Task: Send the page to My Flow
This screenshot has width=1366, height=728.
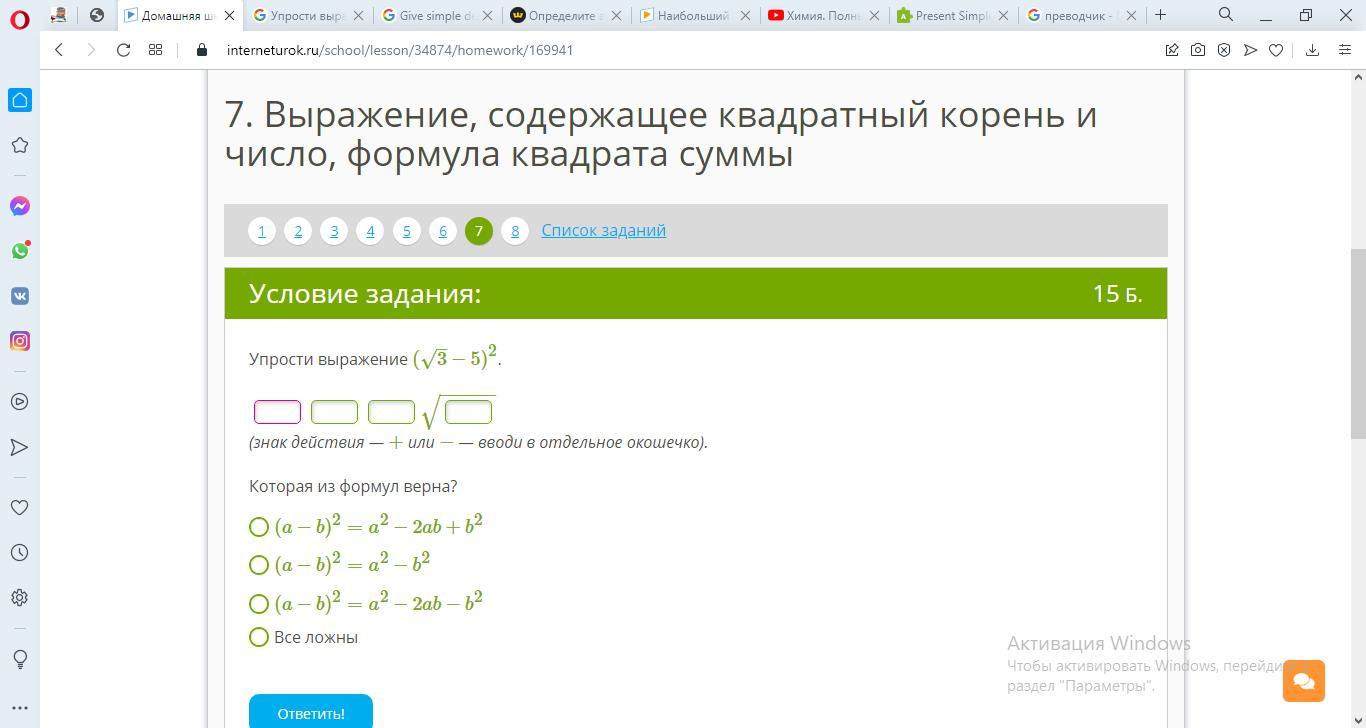Action: 1250,50
